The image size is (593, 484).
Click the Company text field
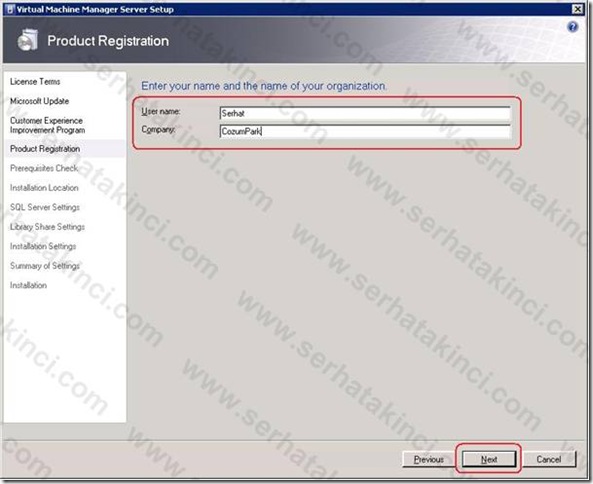point(365,131)
